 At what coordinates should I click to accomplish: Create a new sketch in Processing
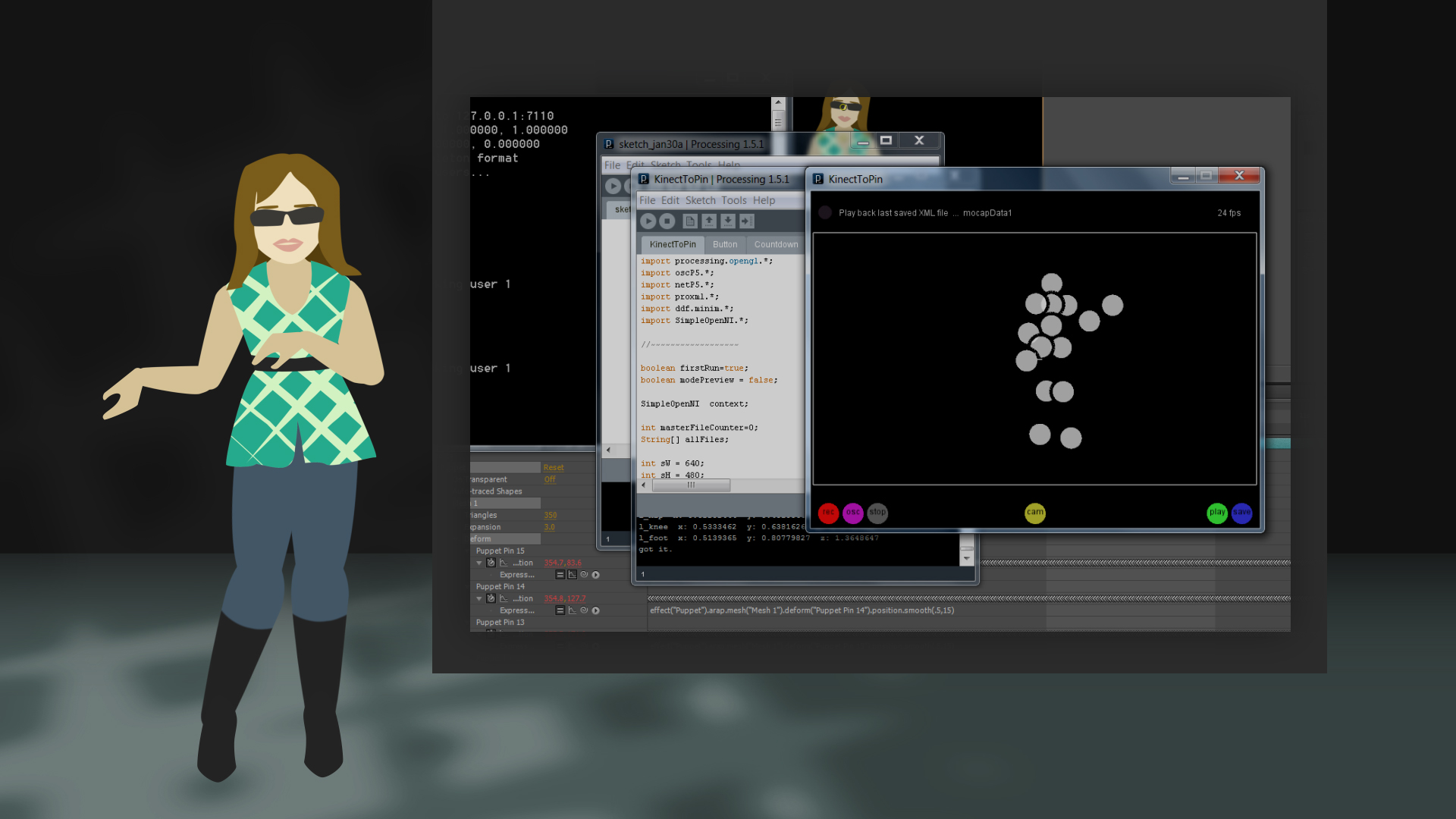pos(690,221)
